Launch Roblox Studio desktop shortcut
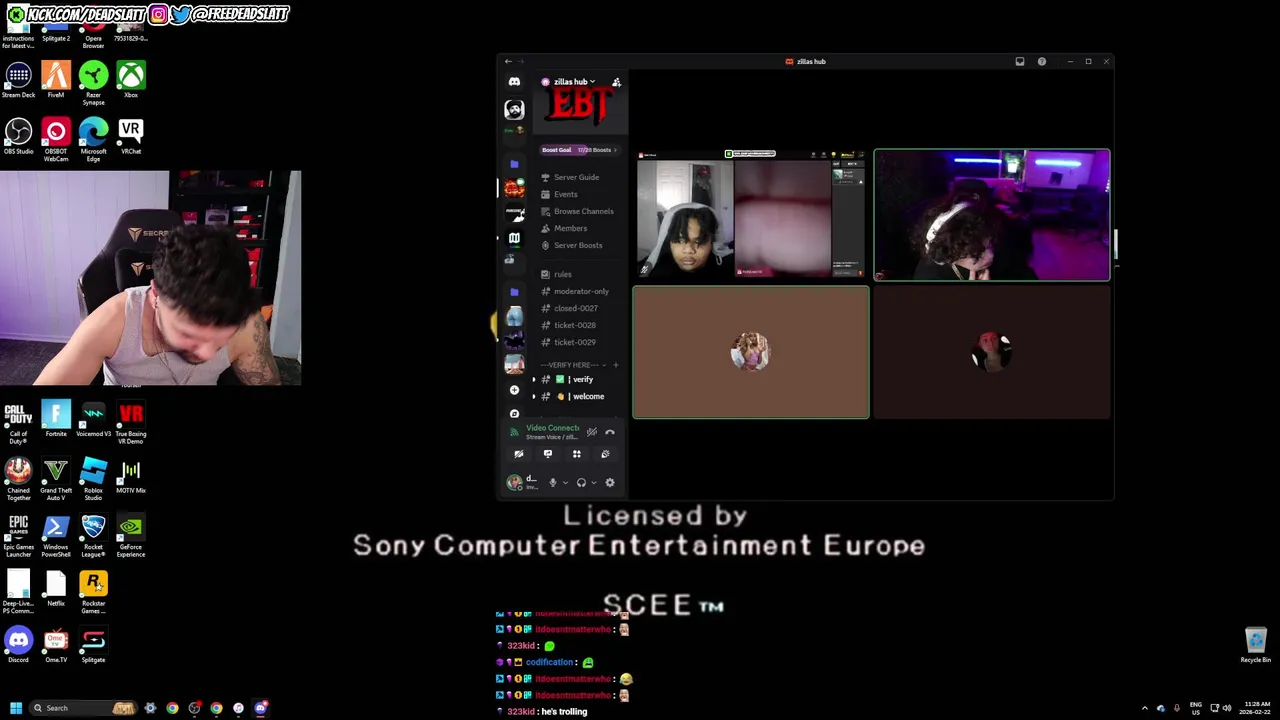Viewport: 1280px width, 720px height. click(93, 480)
